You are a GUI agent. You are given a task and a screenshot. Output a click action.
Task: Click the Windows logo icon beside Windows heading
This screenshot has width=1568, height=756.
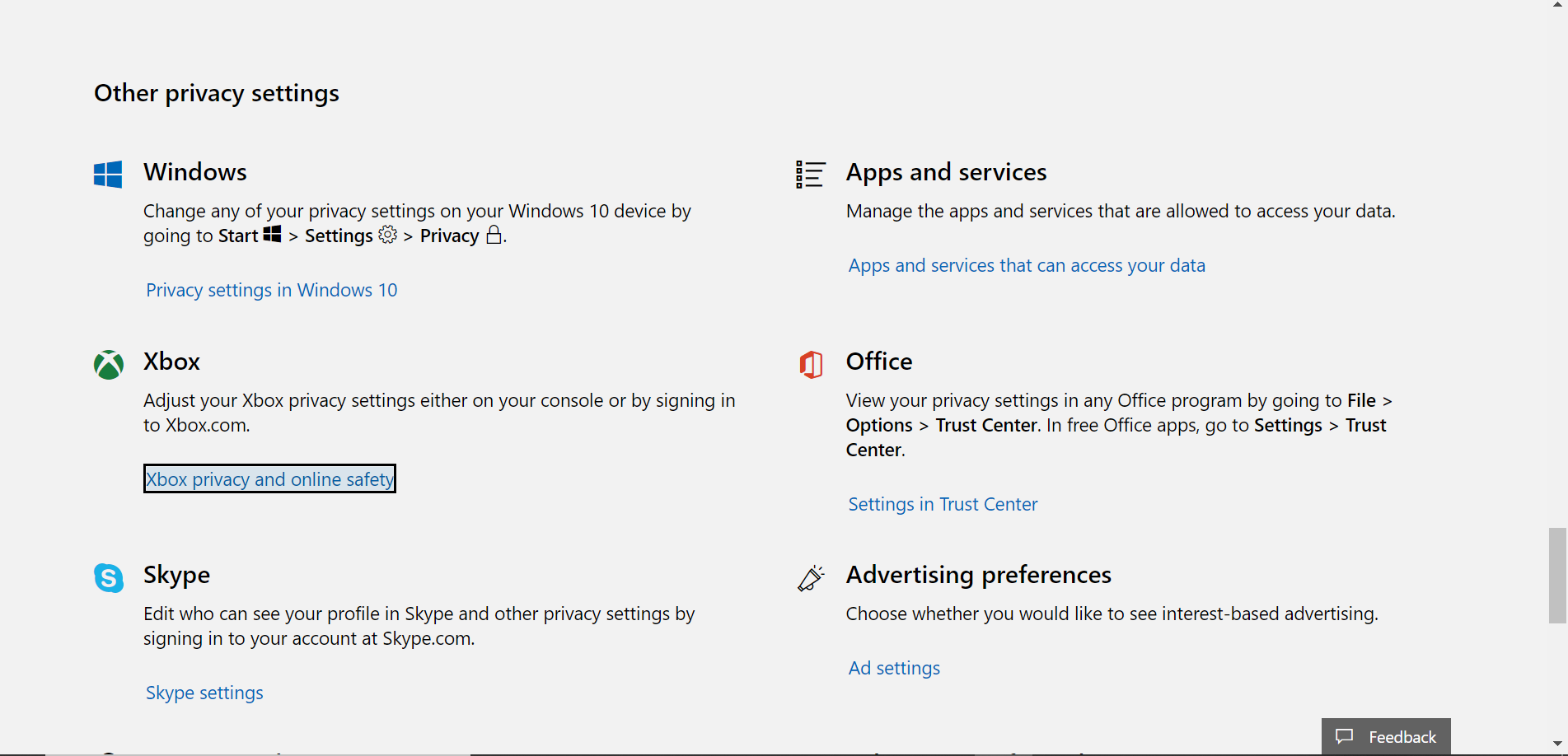[x=108, y=174]
